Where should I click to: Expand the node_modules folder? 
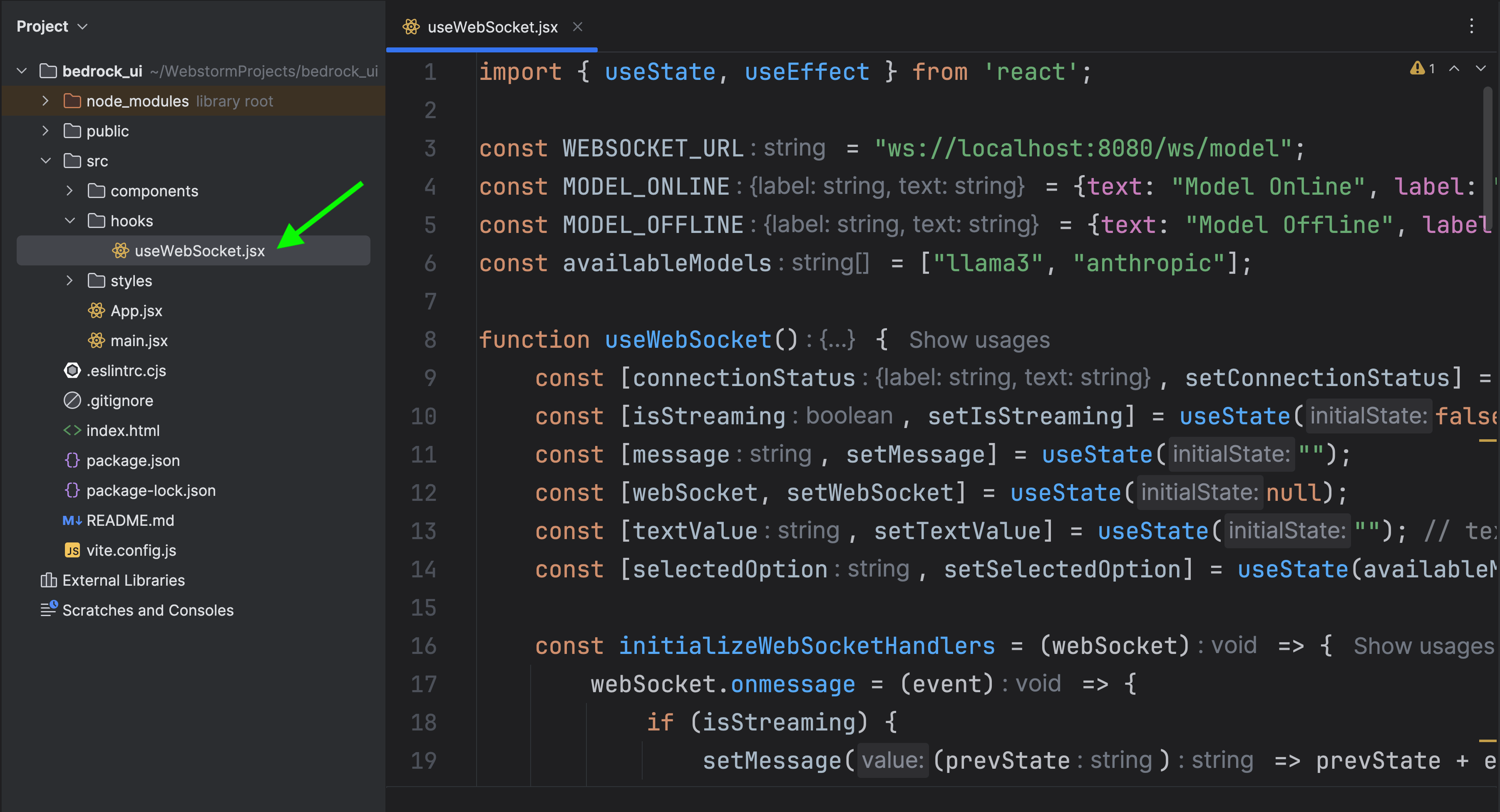[x=45, y=101]
